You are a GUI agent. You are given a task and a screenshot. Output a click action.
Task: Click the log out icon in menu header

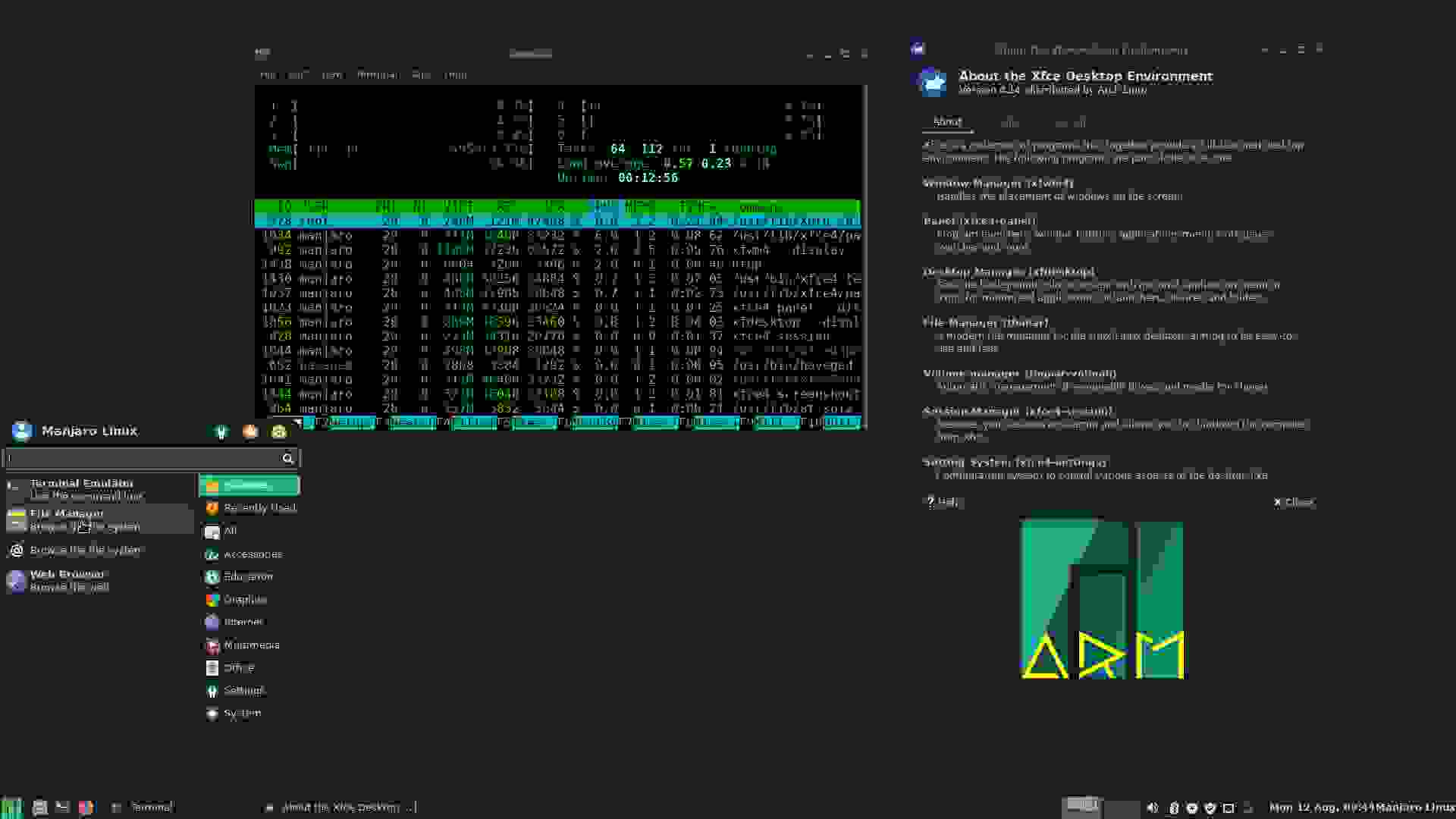click(279, 432)
